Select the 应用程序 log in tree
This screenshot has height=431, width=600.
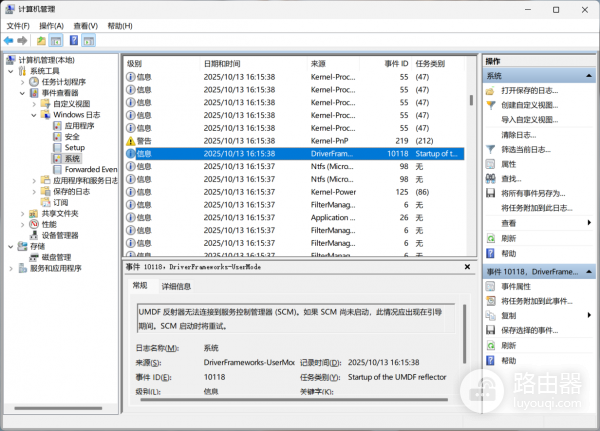(80, 126)
